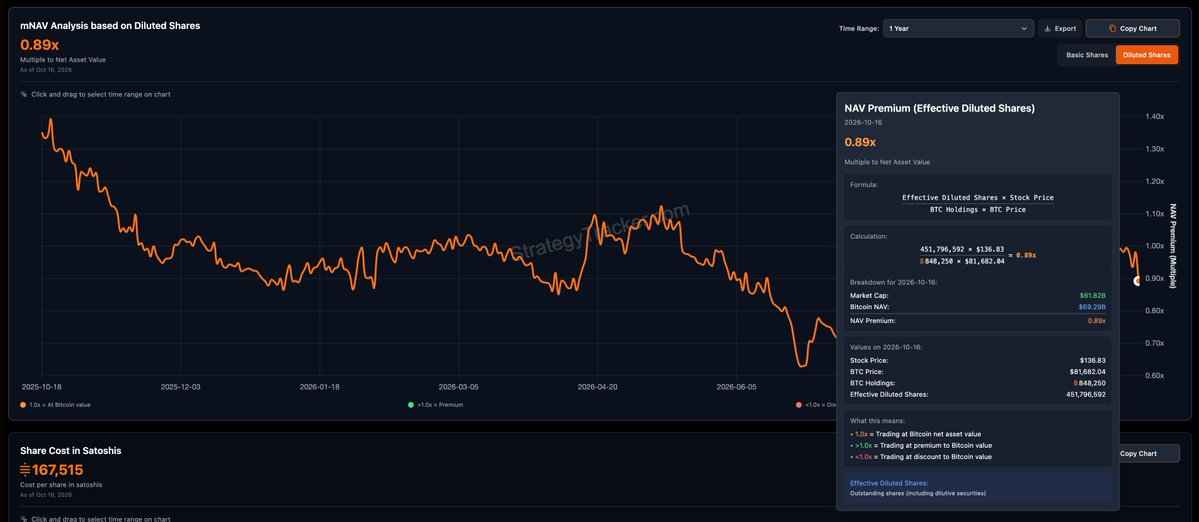The width and height of the screenshot is (1199, 522).
Task: Click the >1.0x = Premium legend text
Action: [440, 404]
